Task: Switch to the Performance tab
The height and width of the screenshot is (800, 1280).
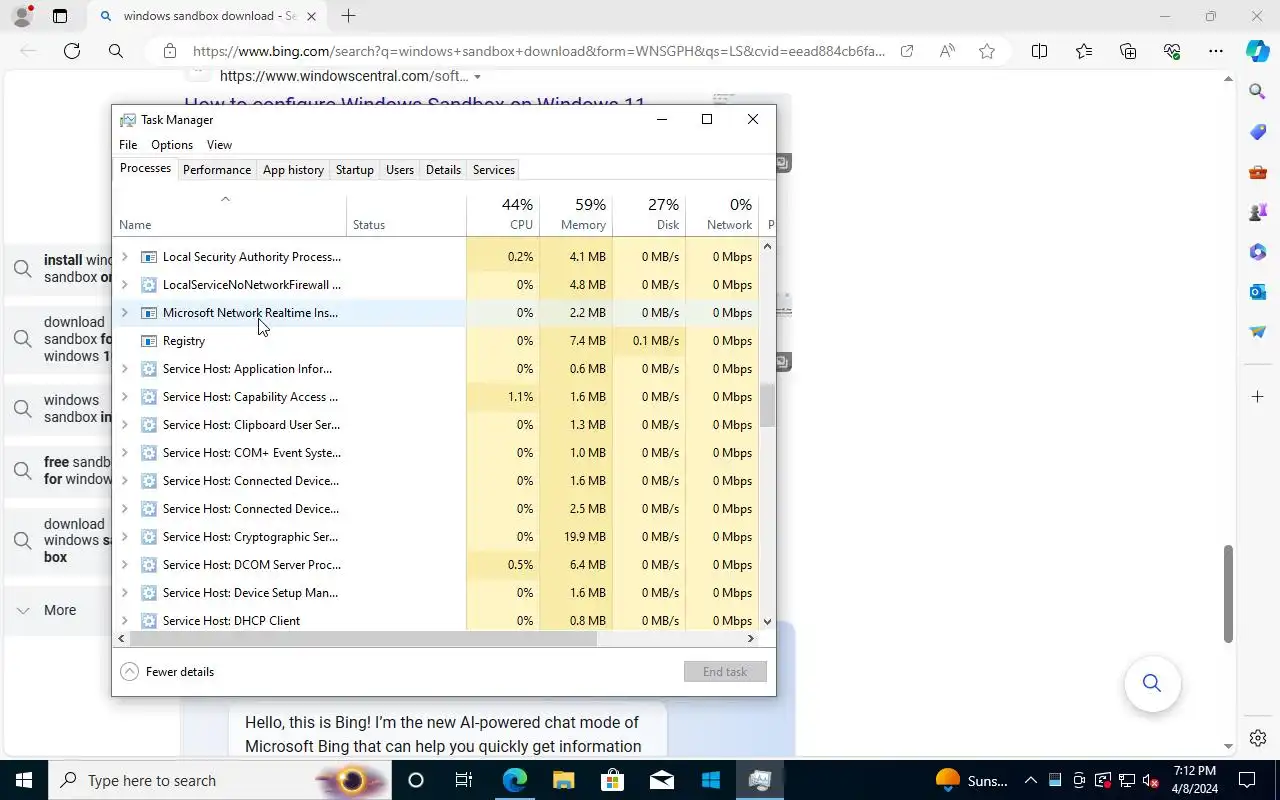Action: tap(217, 170)
